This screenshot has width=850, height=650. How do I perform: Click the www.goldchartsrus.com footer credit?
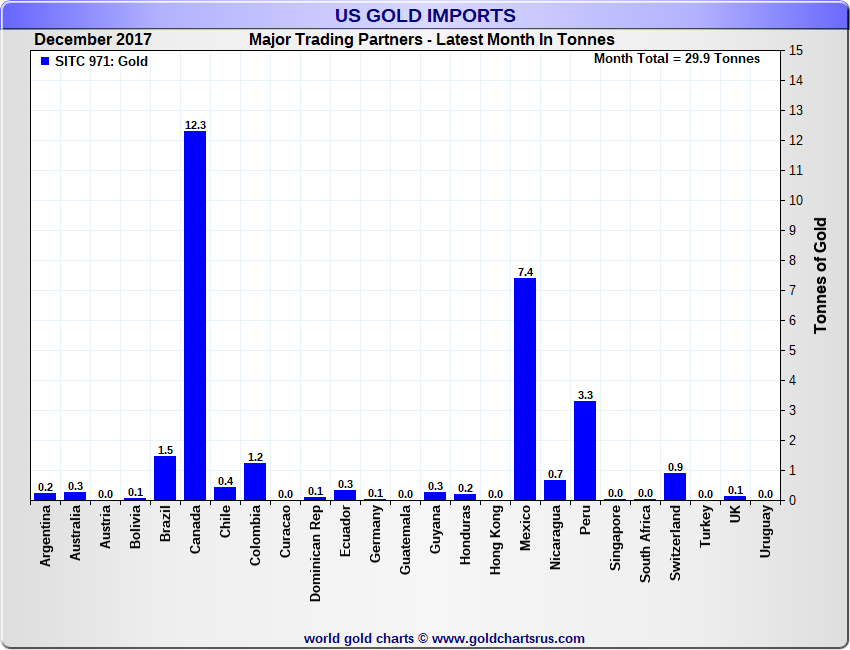click(508, 639)
